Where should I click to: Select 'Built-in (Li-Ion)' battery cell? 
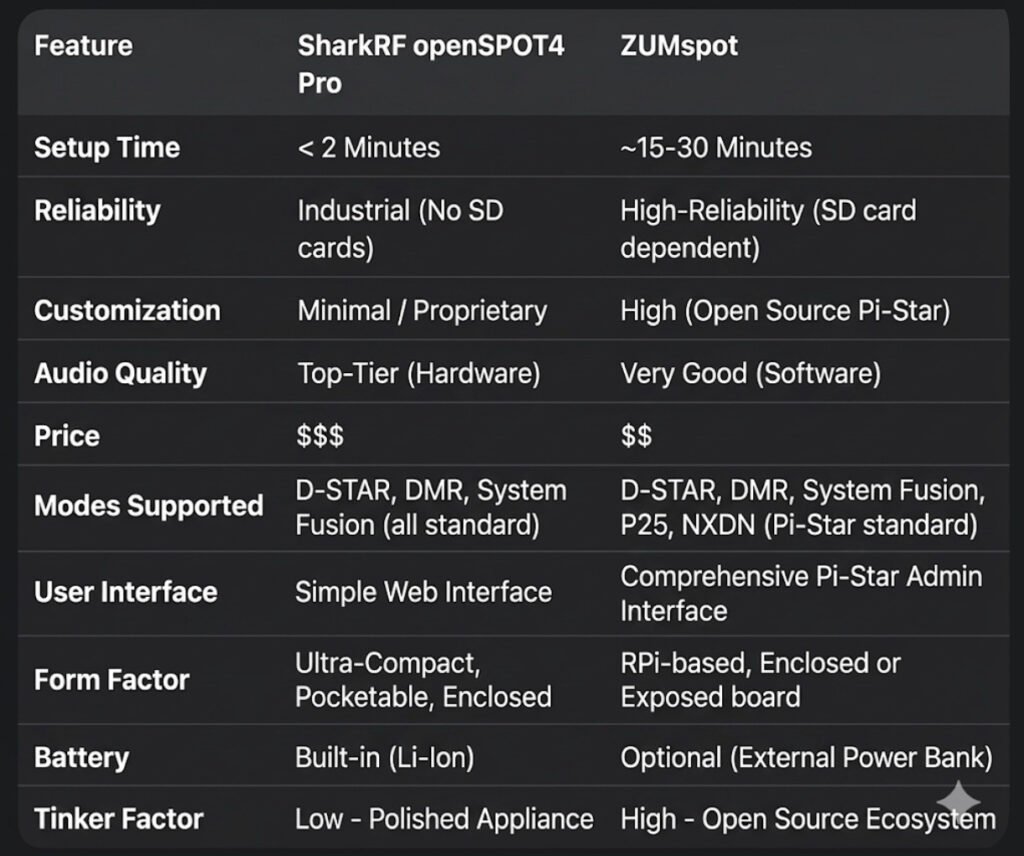(x=384, y=757)
